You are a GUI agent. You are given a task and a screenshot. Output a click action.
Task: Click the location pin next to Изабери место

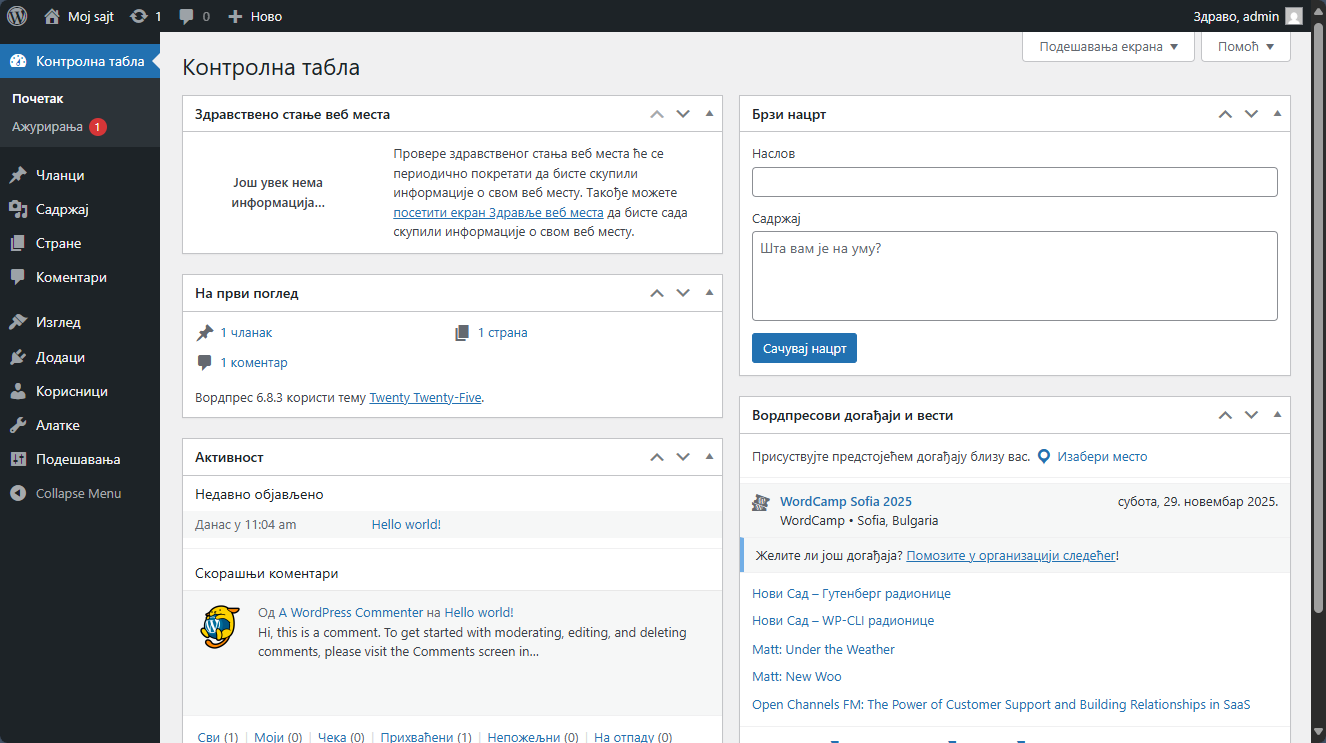[1043, 456]
